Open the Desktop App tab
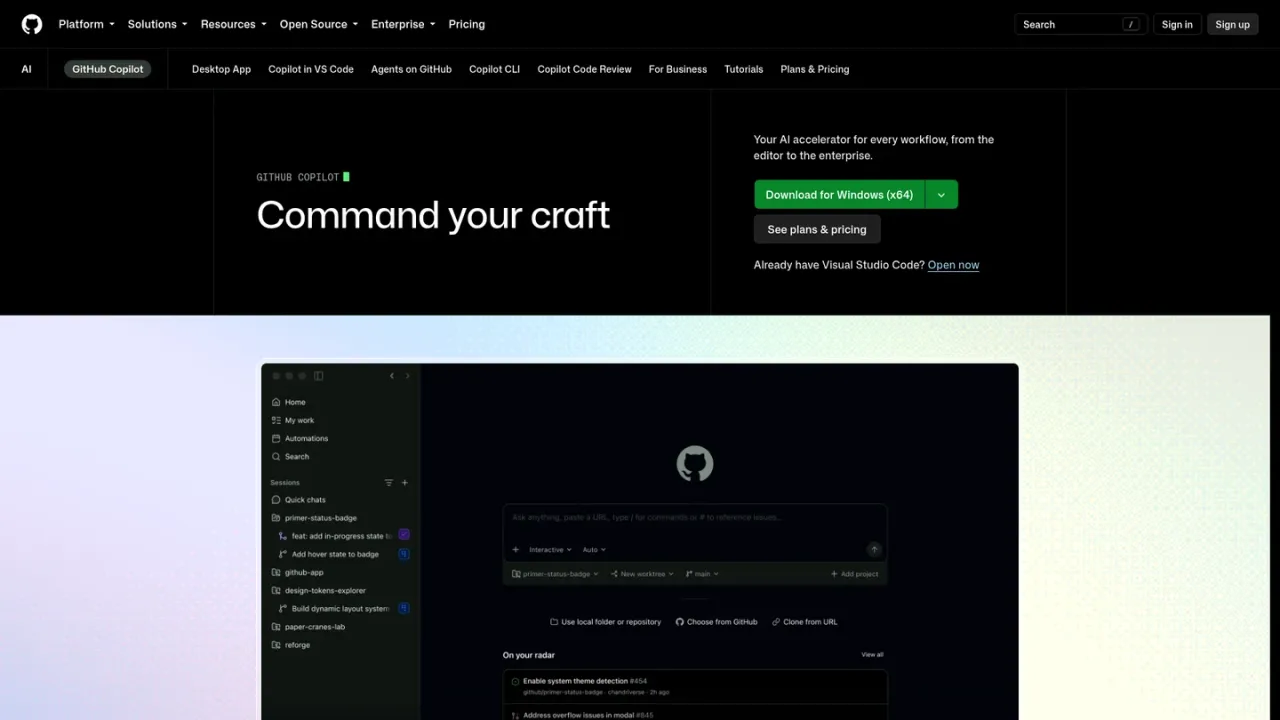This screenshot has height=720, width=1280. point(221,69)
